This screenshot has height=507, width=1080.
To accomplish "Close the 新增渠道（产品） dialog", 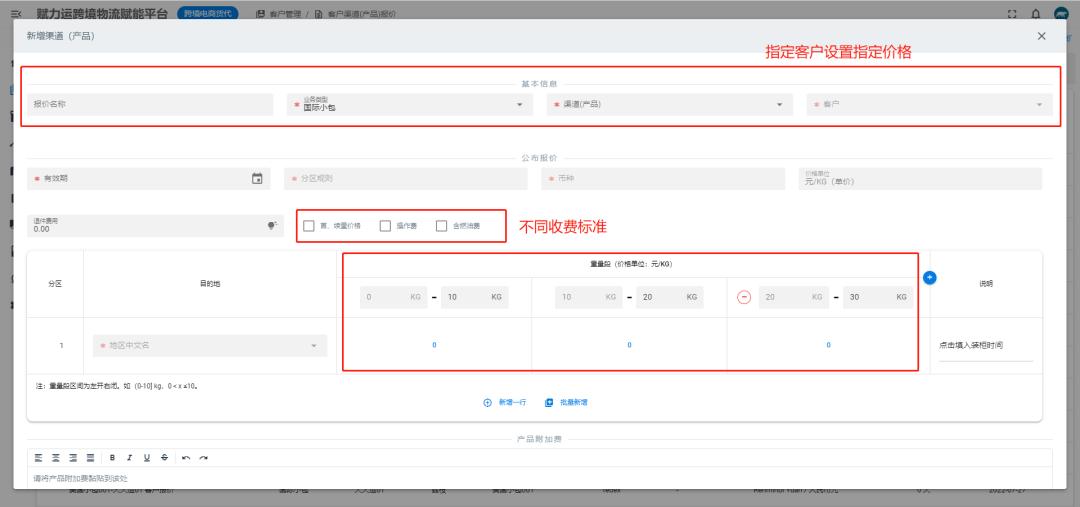I will (1041, 36).
